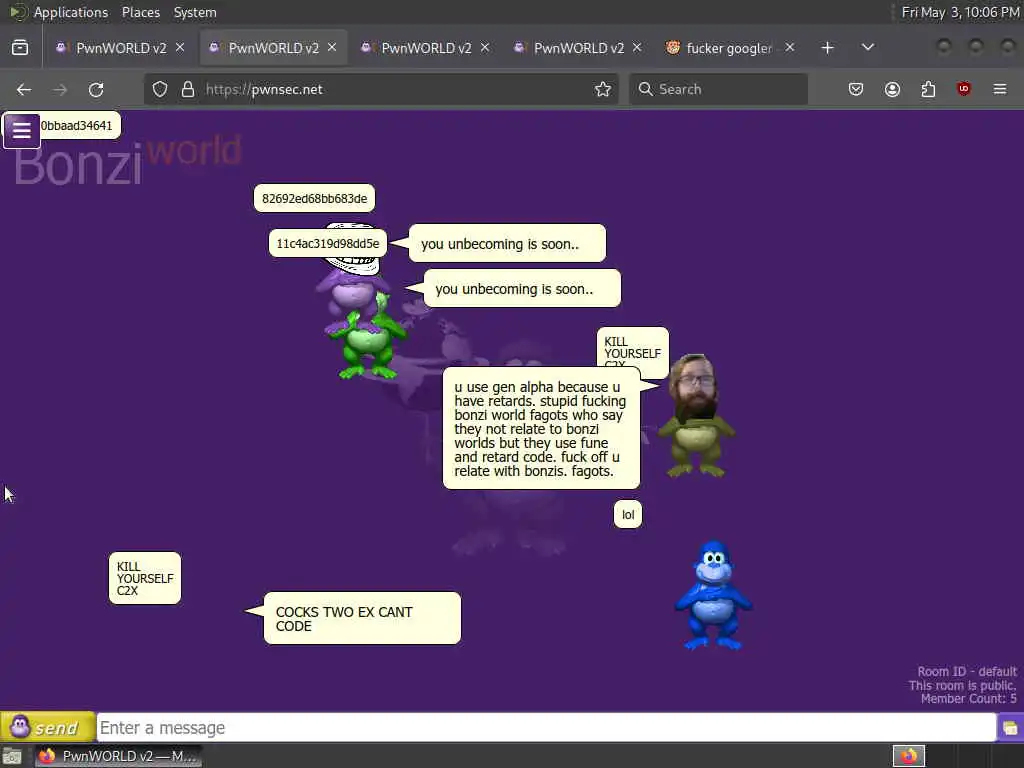The image size is (1024, 768).
Task: Click the Firefox forward arrow
Action: point(60,89)
